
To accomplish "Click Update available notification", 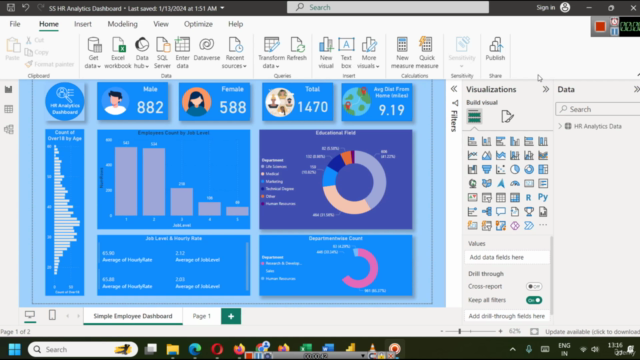I will [x=592, y=332].
